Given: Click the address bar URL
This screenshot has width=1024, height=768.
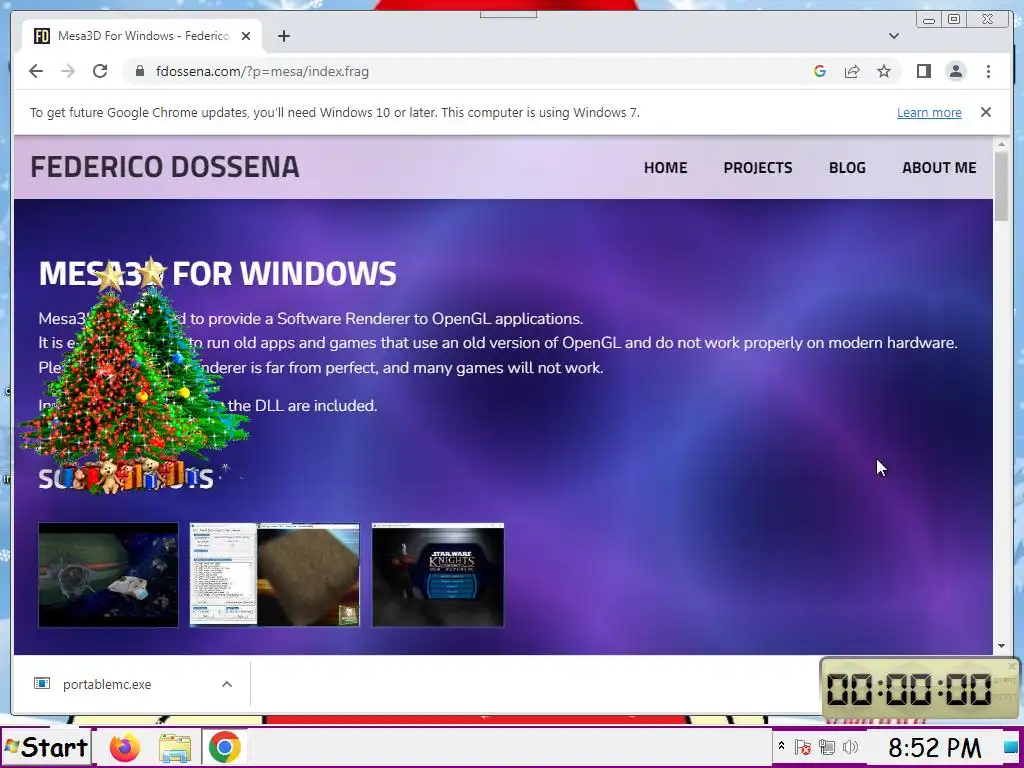Looking at the screenshot, I should 262,71.
